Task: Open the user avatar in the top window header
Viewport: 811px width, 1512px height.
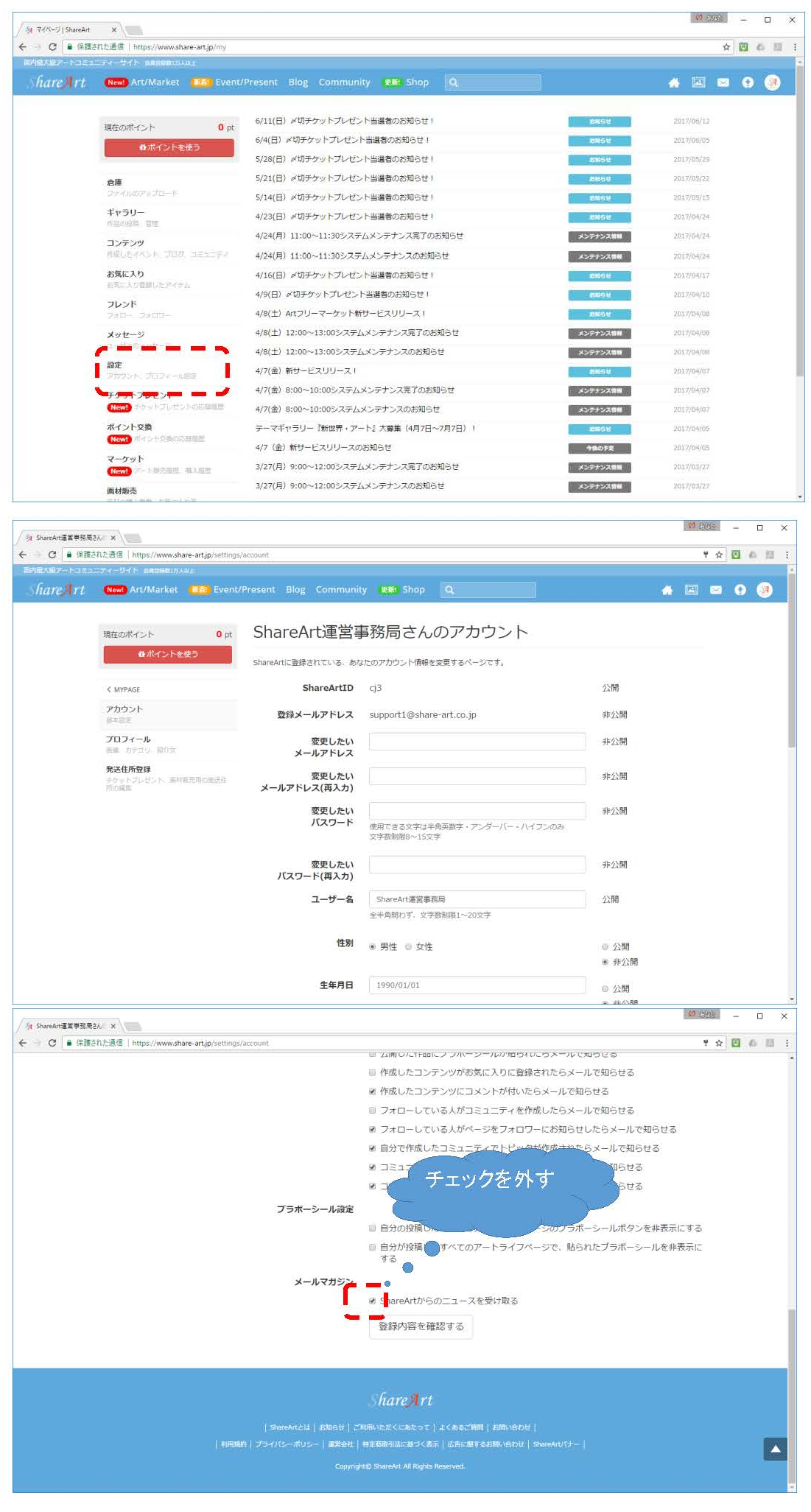Action: pyautogui.click(x=772, y=82)
